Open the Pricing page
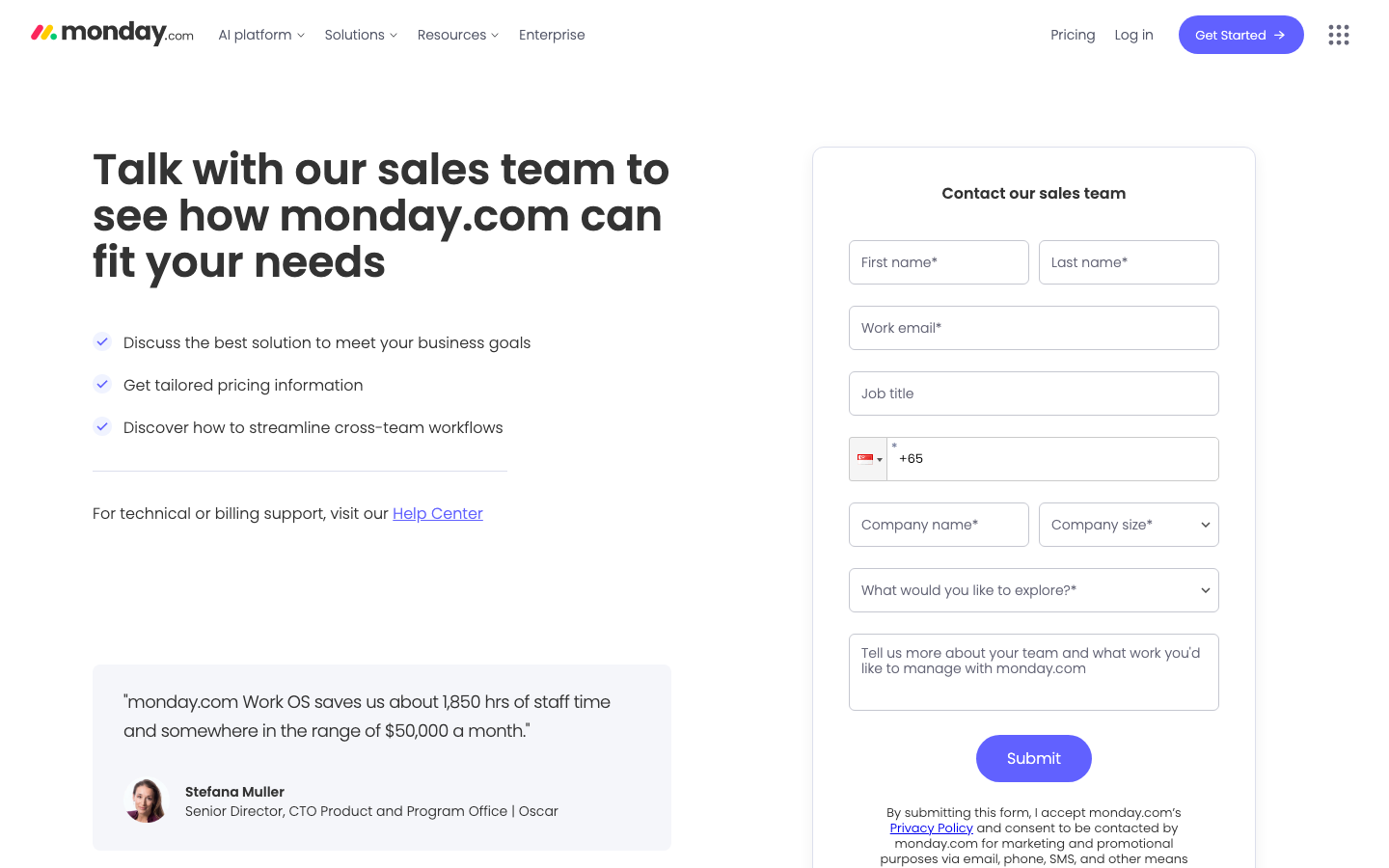 [1073, 35]
